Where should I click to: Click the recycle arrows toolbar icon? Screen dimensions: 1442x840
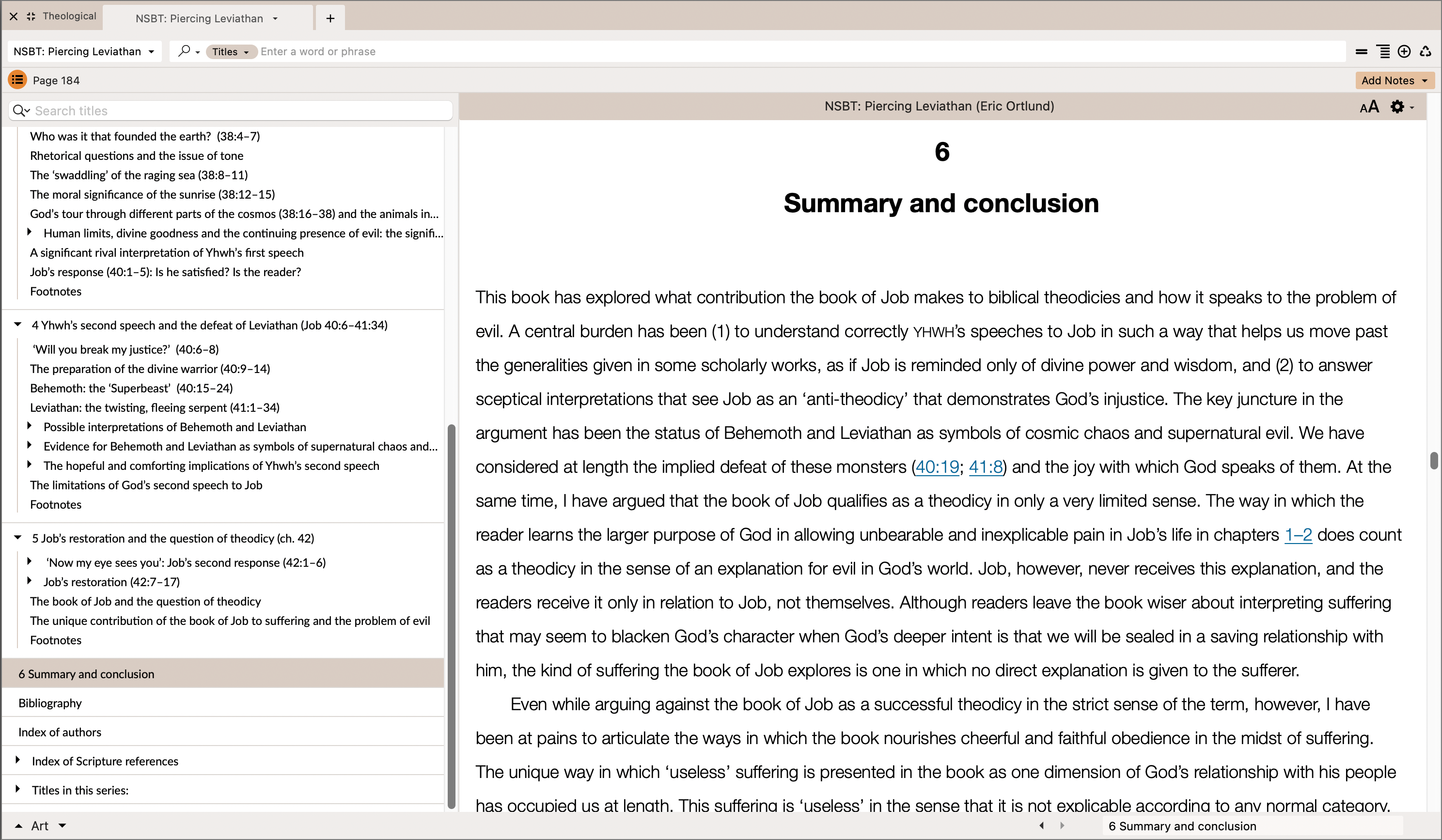[1426, 51]
